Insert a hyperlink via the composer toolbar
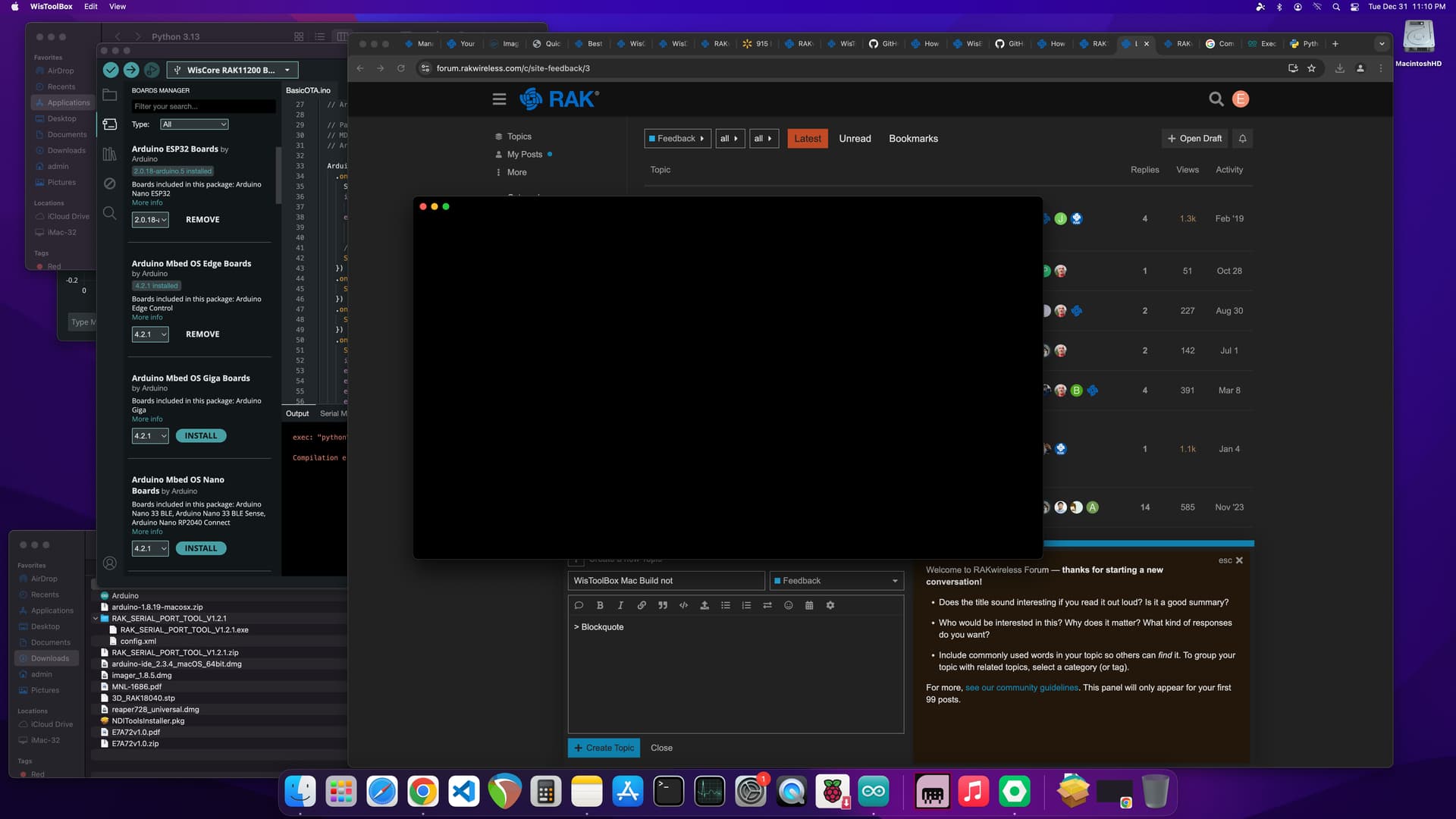 tap(642, 605)
